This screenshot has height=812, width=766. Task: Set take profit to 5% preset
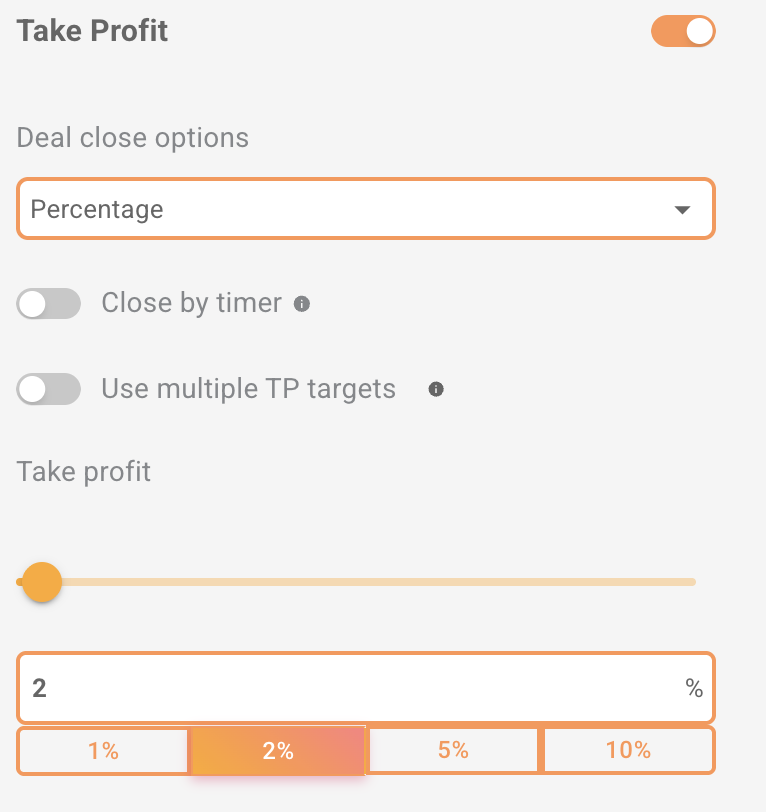pyautogui.click(x=454, y=751)
